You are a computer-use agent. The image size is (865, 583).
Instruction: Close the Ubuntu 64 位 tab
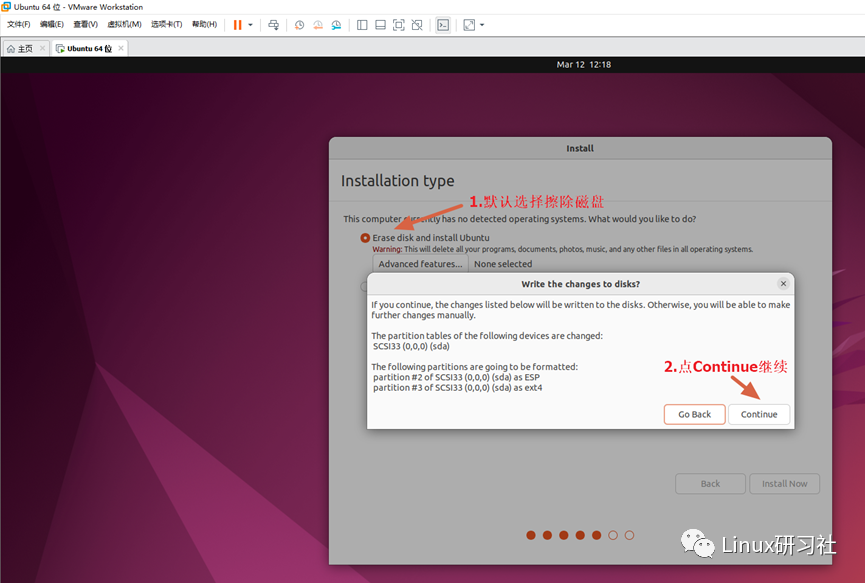[x=121, y=48]
